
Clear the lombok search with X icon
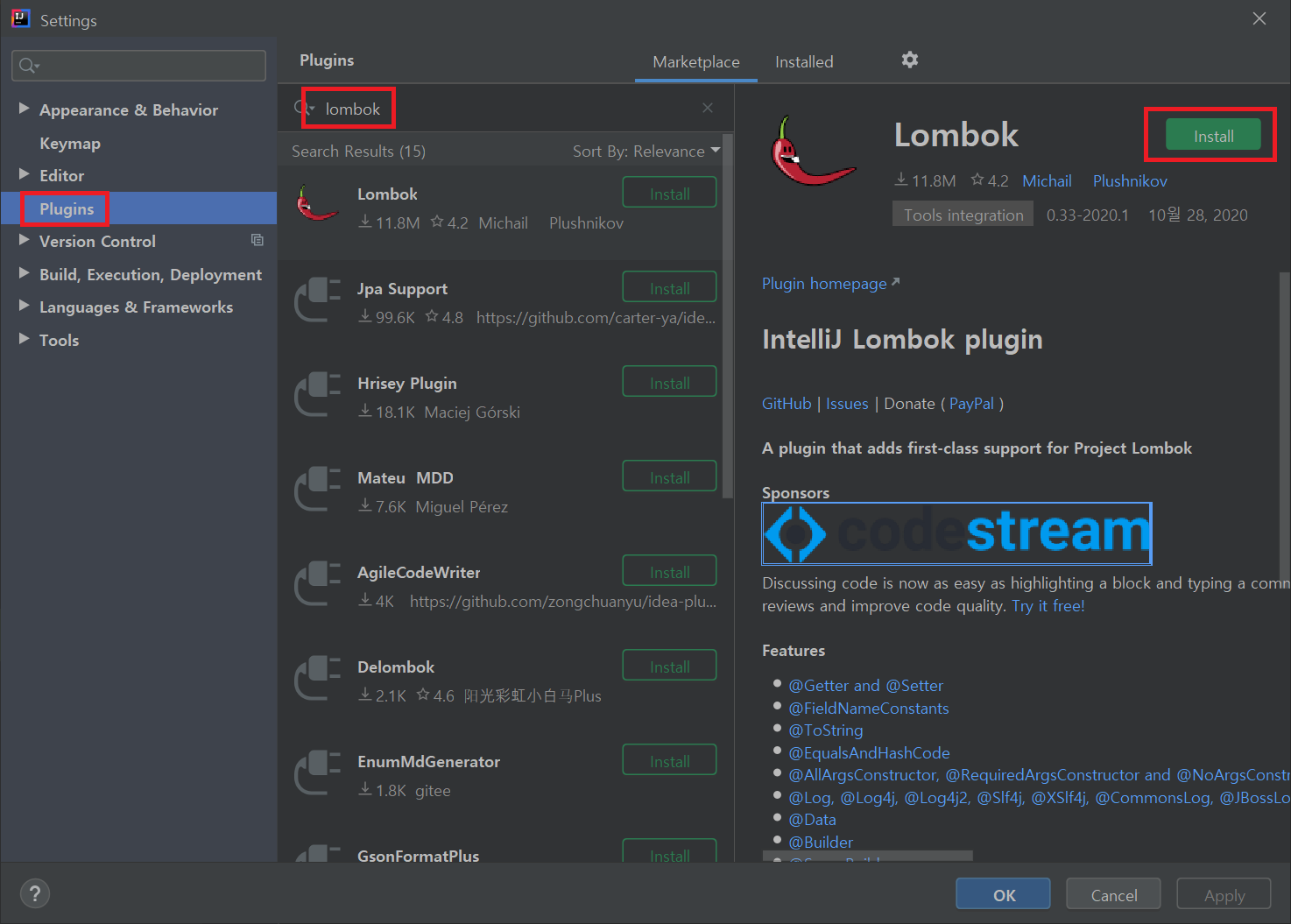pyautogui.click(x=708, y=108)
